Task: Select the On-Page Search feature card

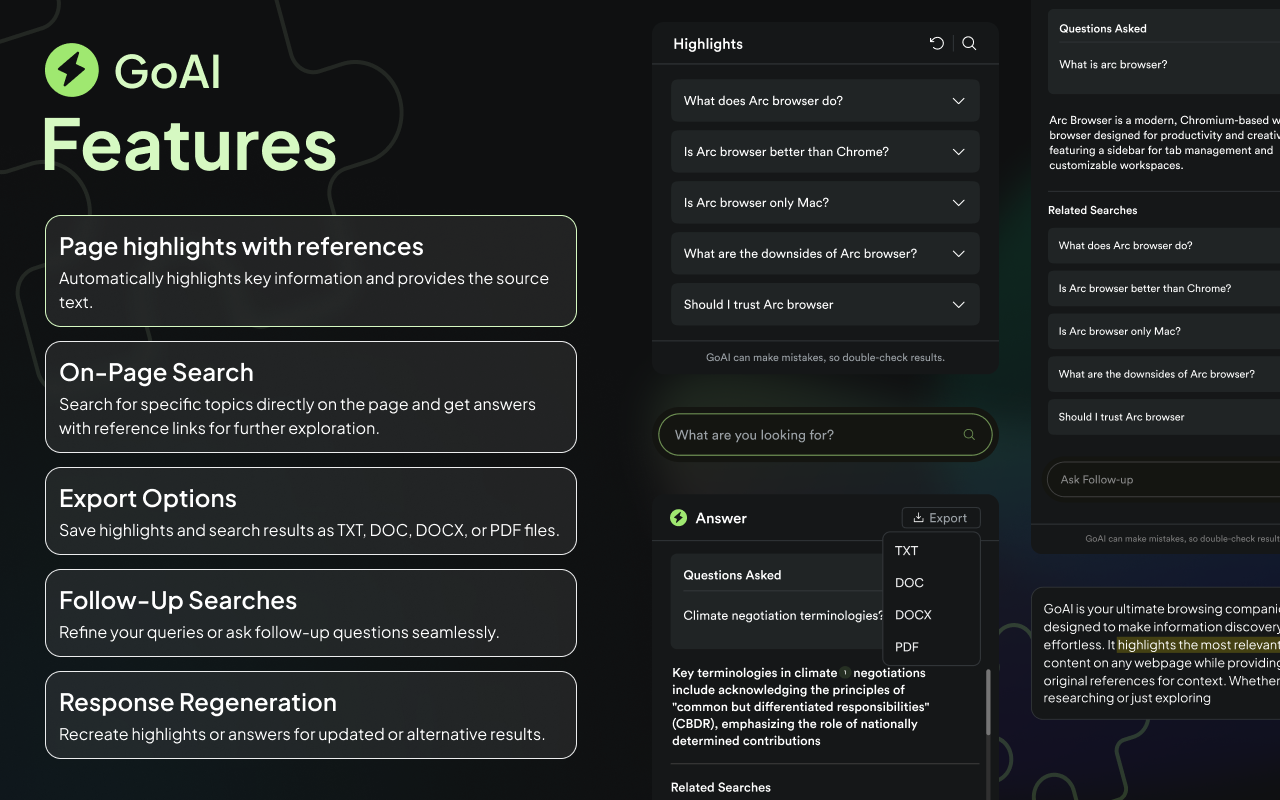Action: pos(311,397)
